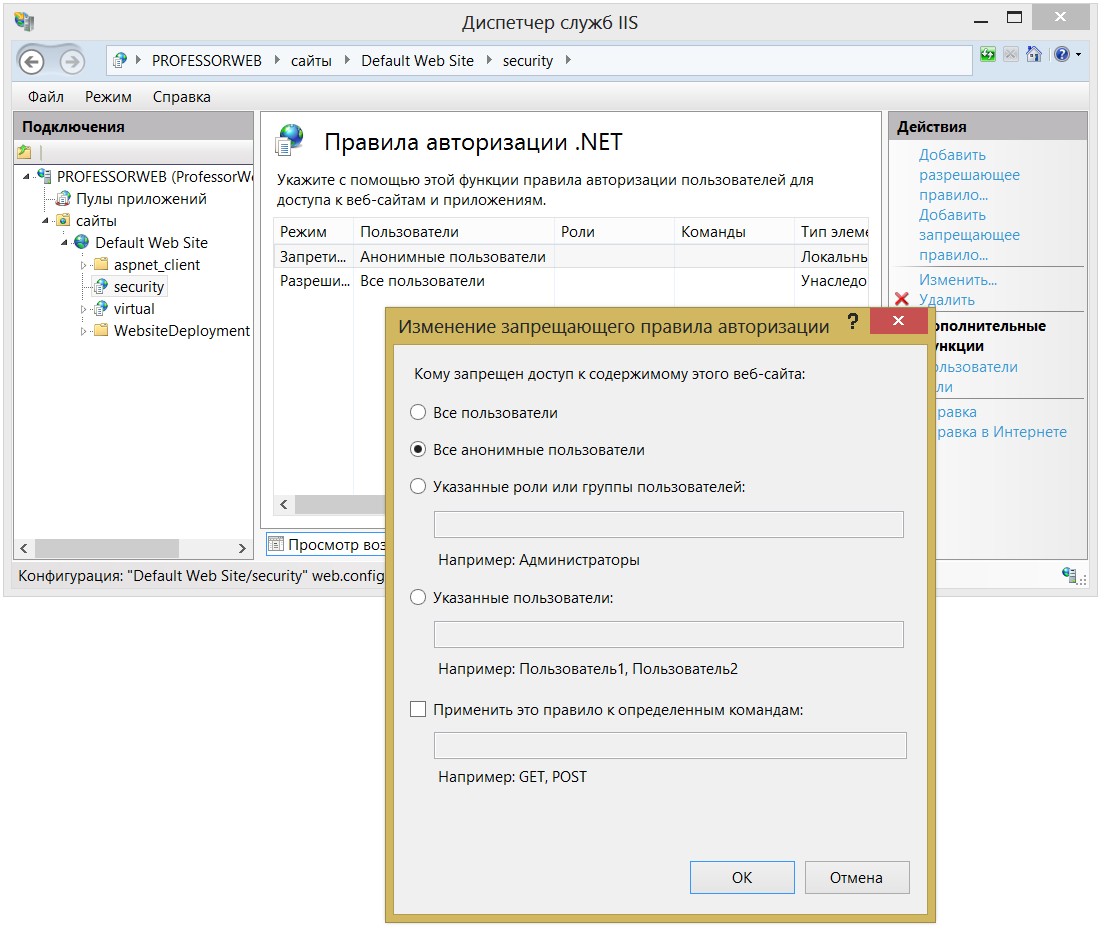Click the Изменить... action link
The width and height of the screenshot is (1106, 931).
958,280
